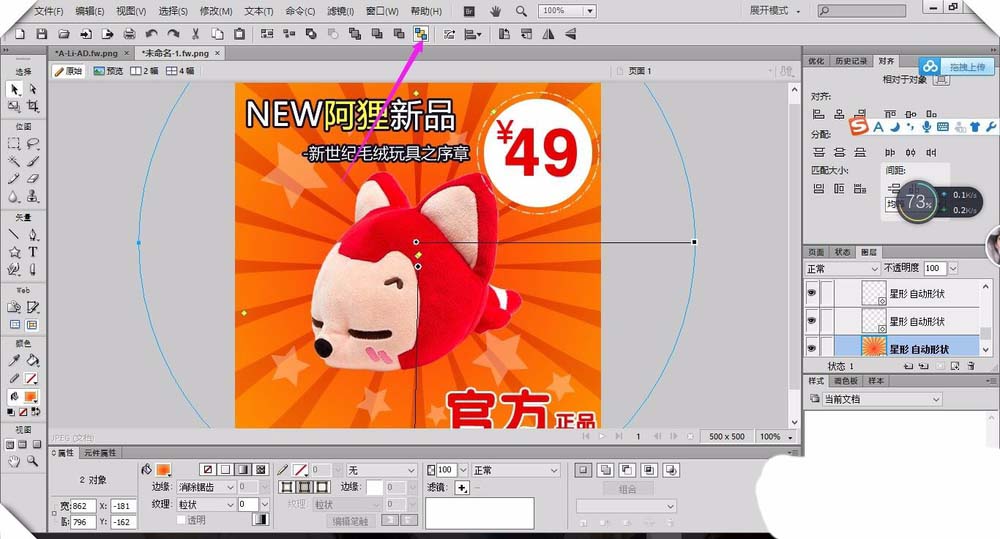Select the Zoom magnifier tool in the toolbox

tap(33, 462)
